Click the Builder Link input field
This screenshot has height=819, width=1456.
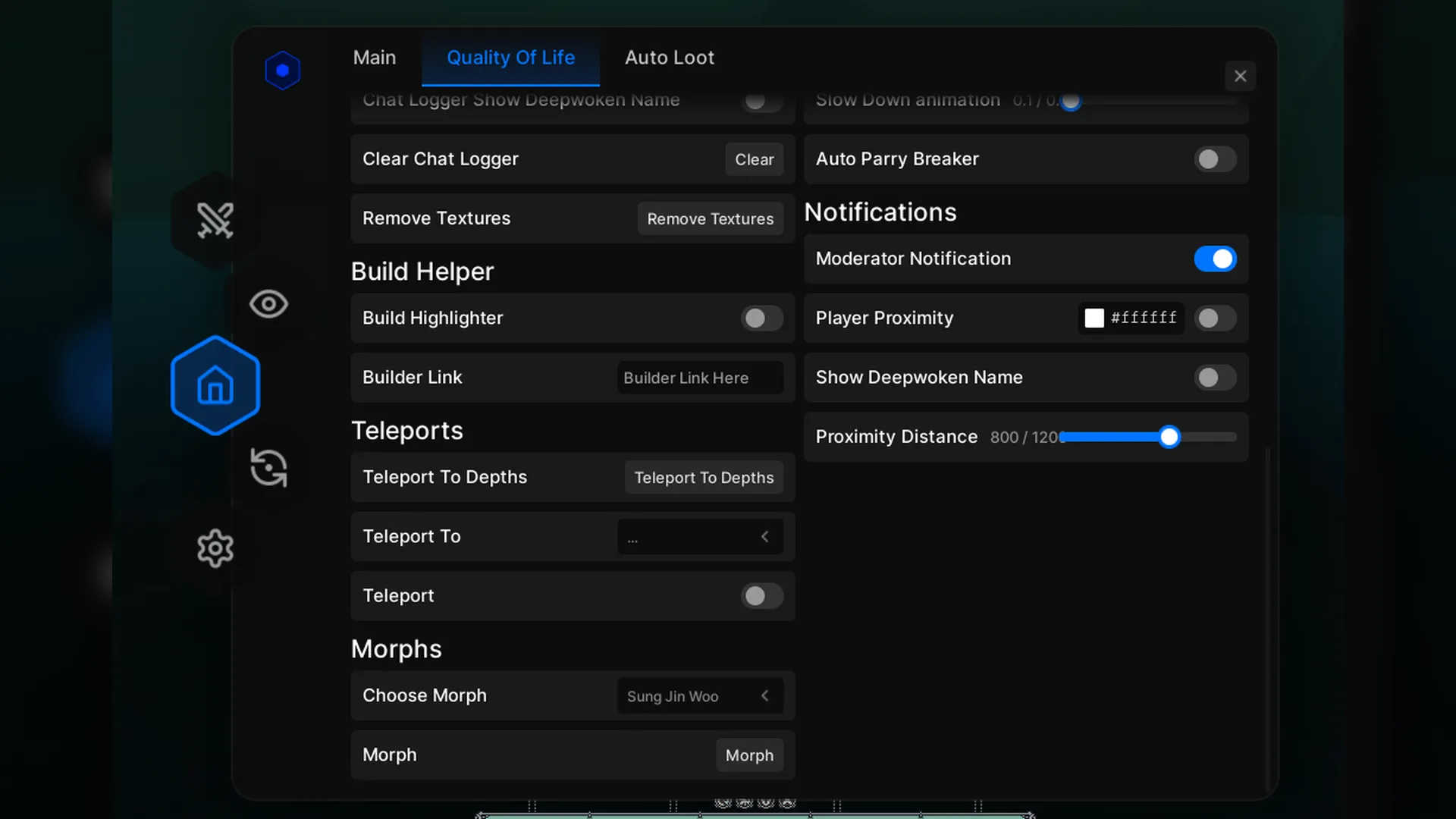[x=699, y=378]
